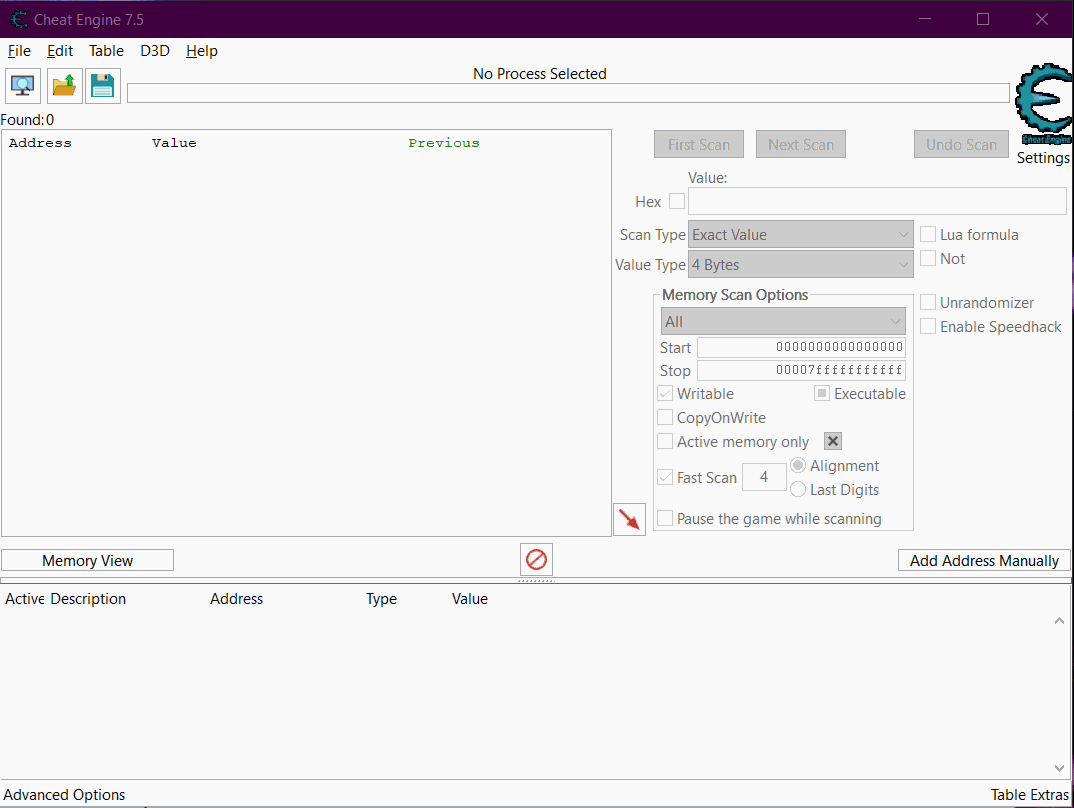Click the panel splitter grip above address list

click(536, 581)
